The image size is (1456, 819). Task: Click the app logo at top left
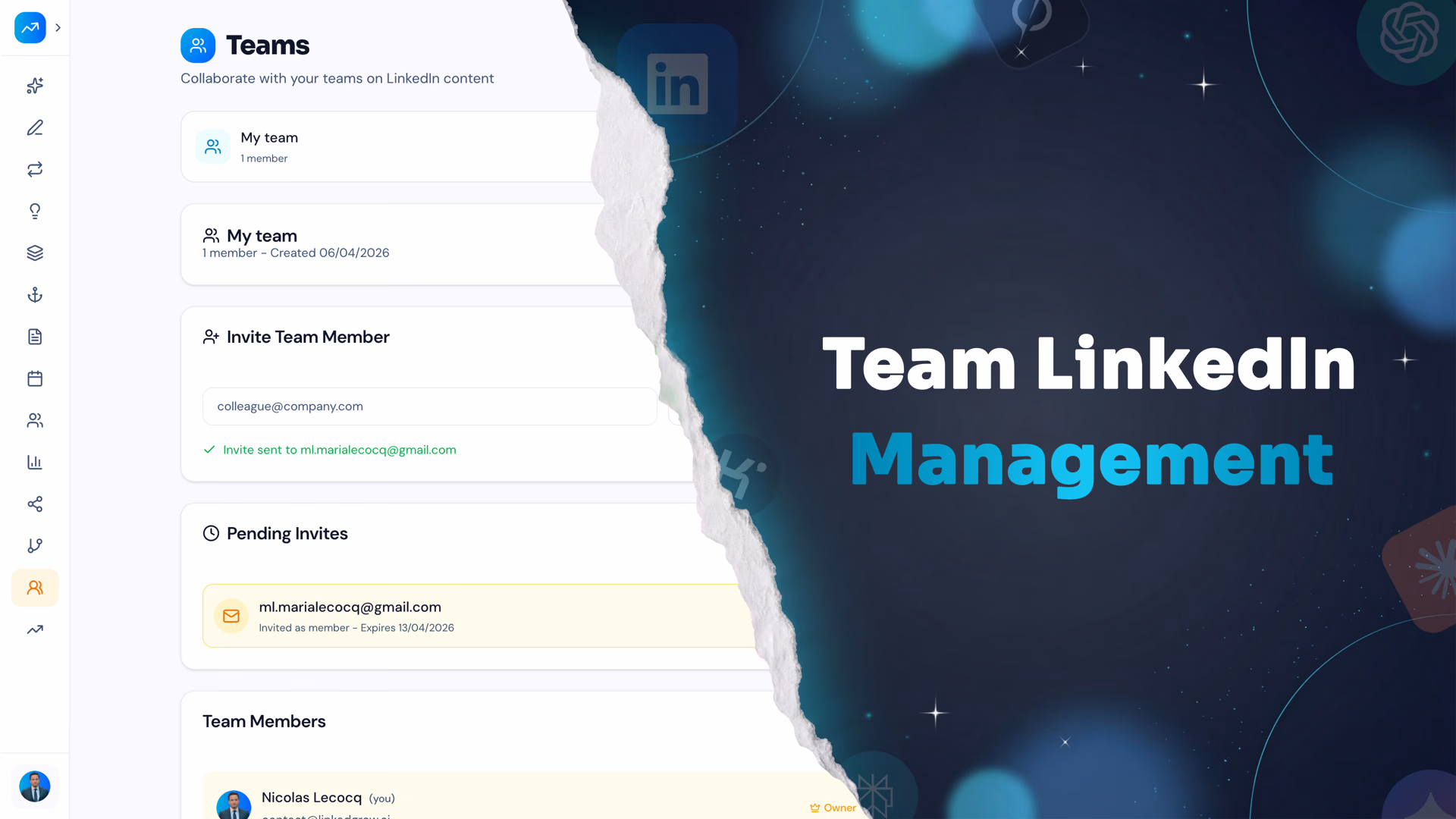[30, 28]
